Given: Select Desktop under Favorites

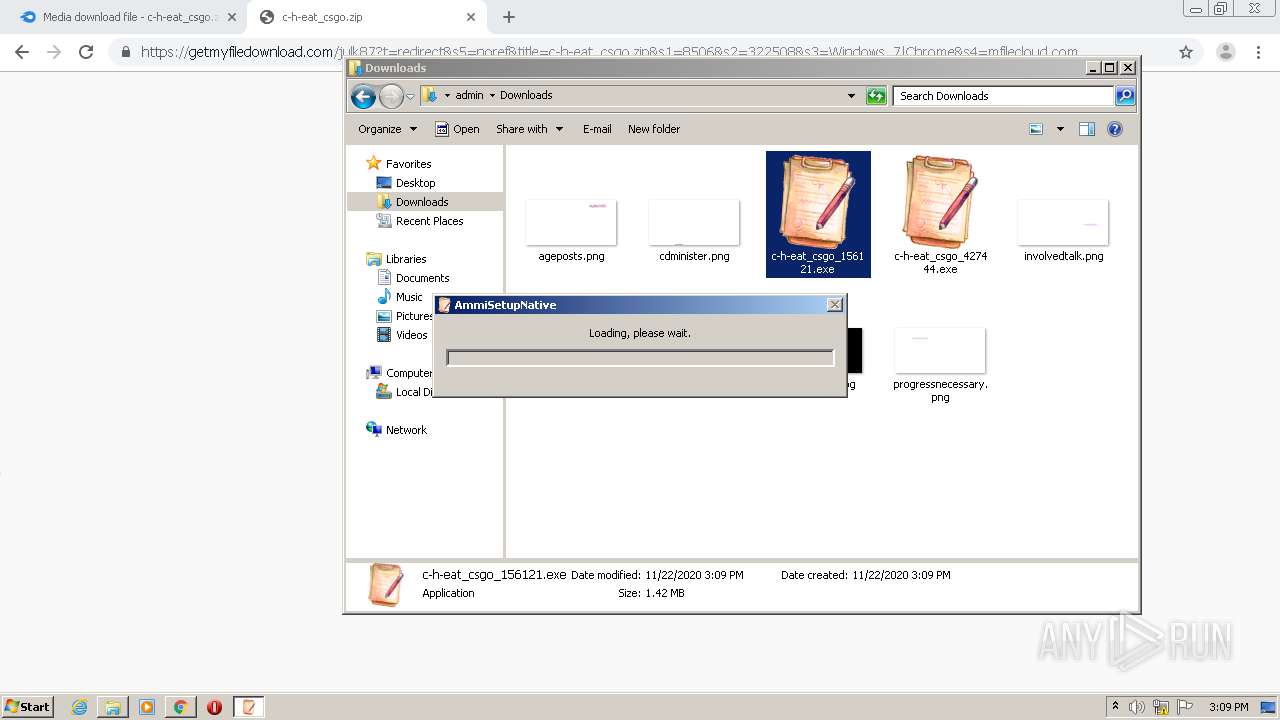Looking at the screenshot, I should coord(415,183).
